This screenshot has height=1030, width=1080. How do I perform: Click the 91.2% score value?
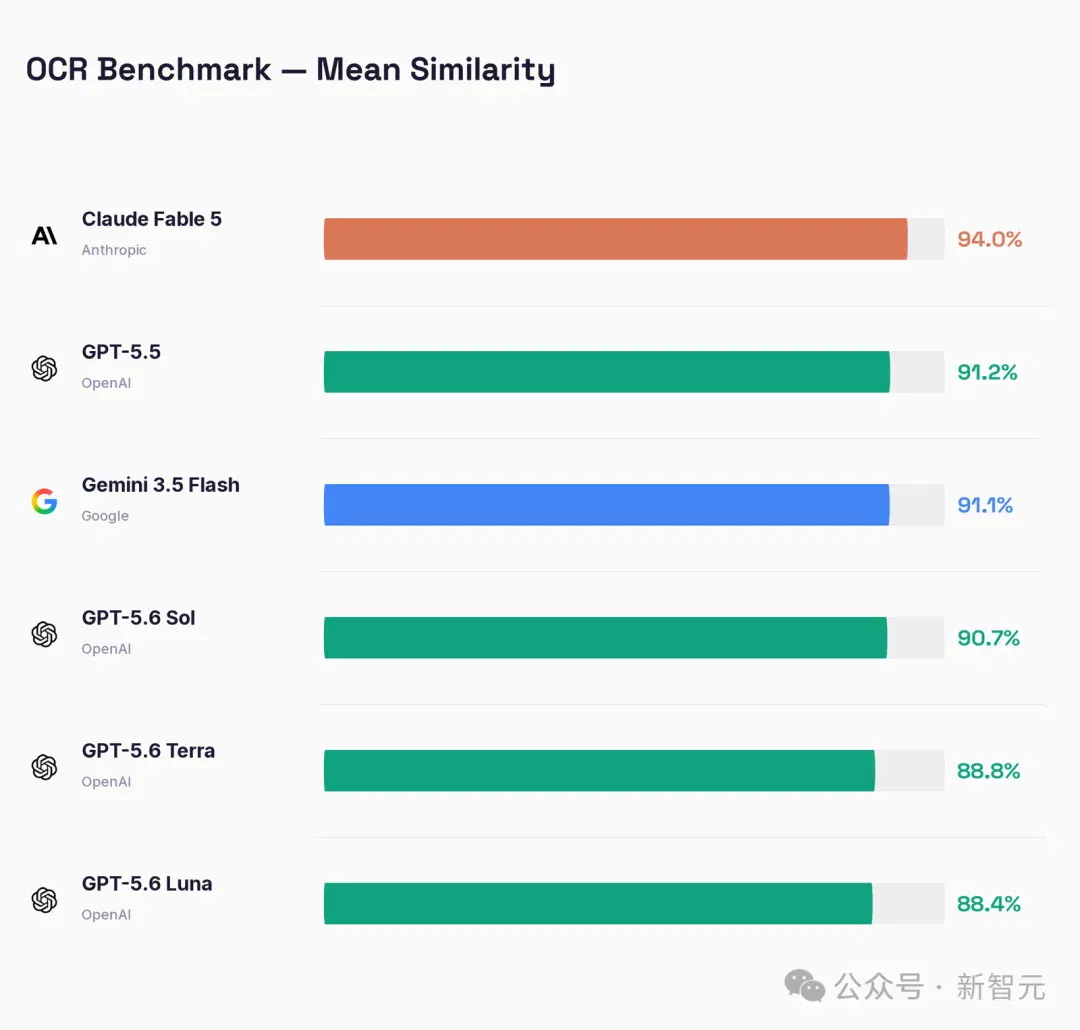[987, 372]
